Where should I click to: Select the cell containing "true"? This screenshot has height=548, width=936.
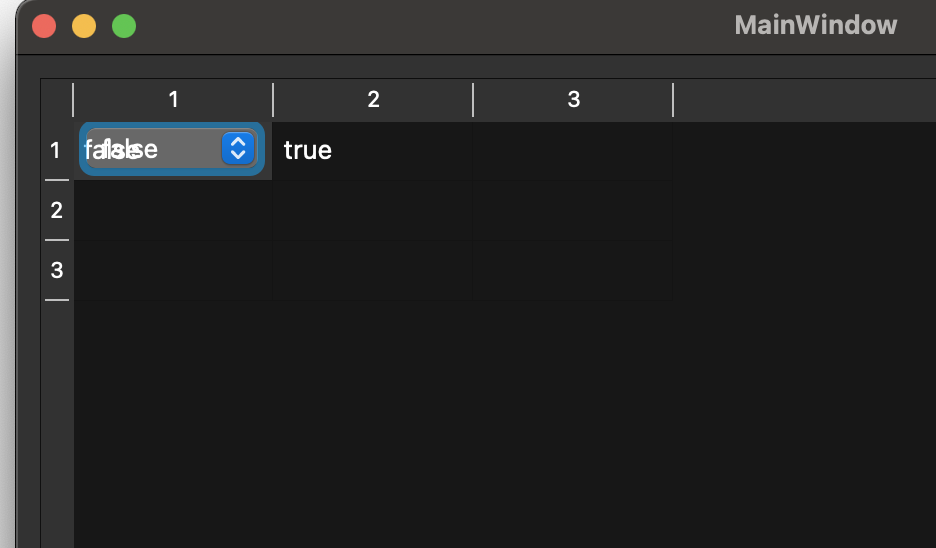[x=372, y=150]
